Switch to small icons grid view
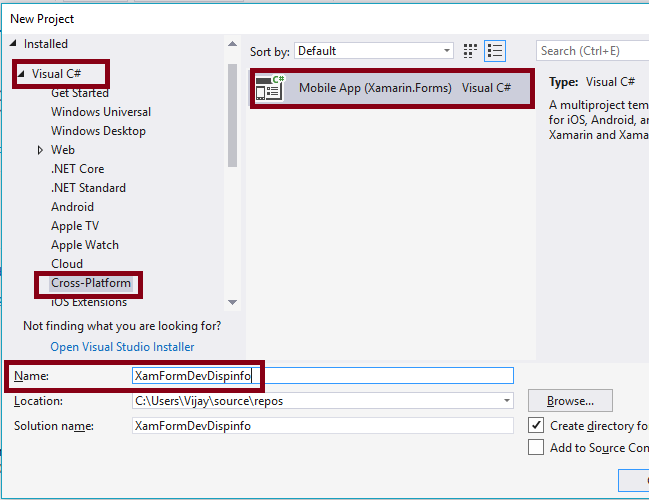This screenshot has width=649, height=500. (472, 51)
